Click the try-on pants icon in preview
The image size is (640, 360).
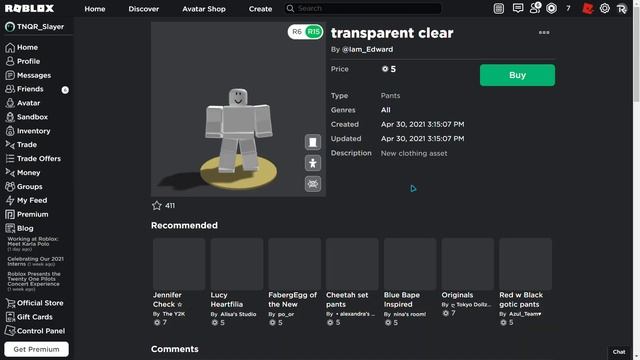click(313, 142)
